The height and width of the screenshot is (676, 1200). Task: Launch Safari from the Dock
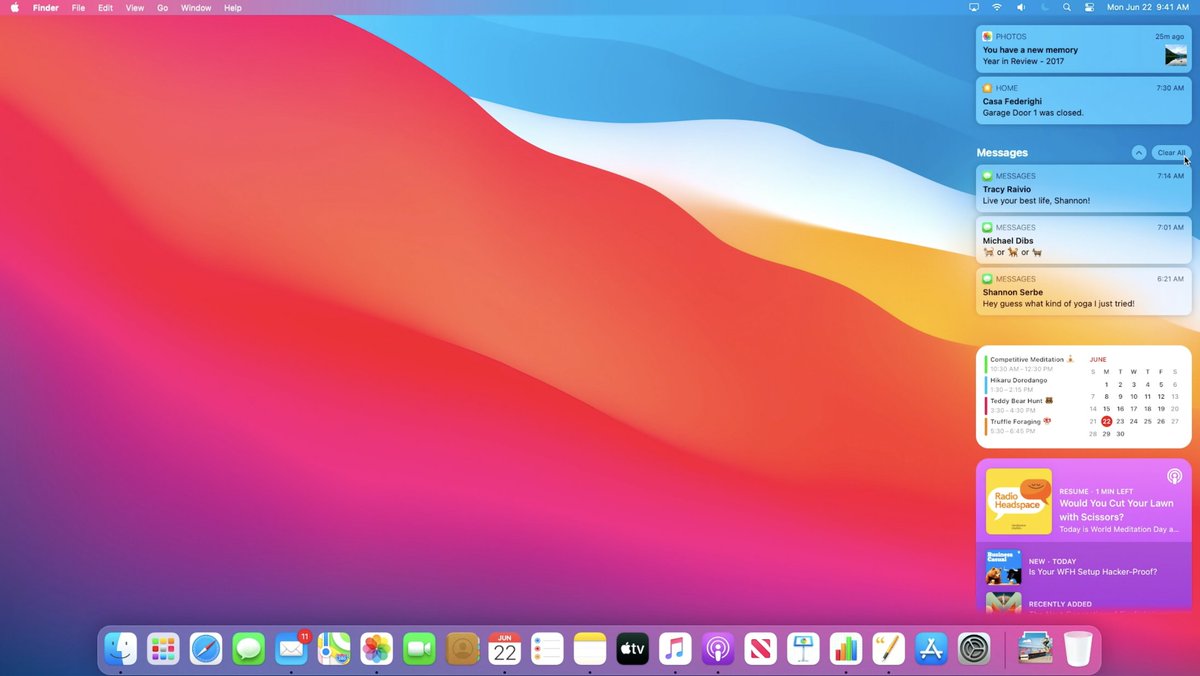[x=206, y=649]
